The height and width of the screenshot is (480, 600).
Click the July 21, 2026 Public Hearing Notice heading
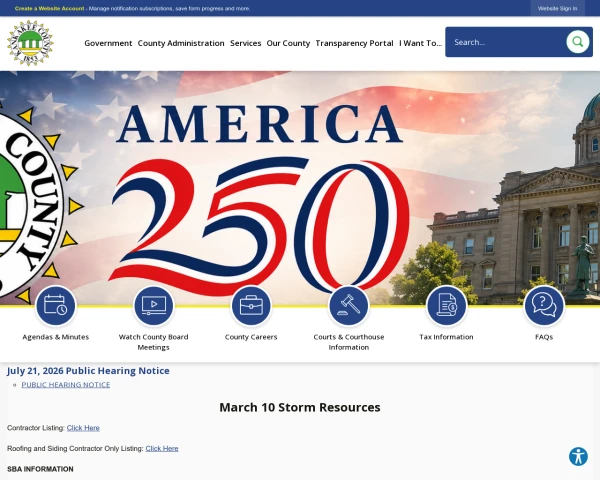(x=88, y=371)
